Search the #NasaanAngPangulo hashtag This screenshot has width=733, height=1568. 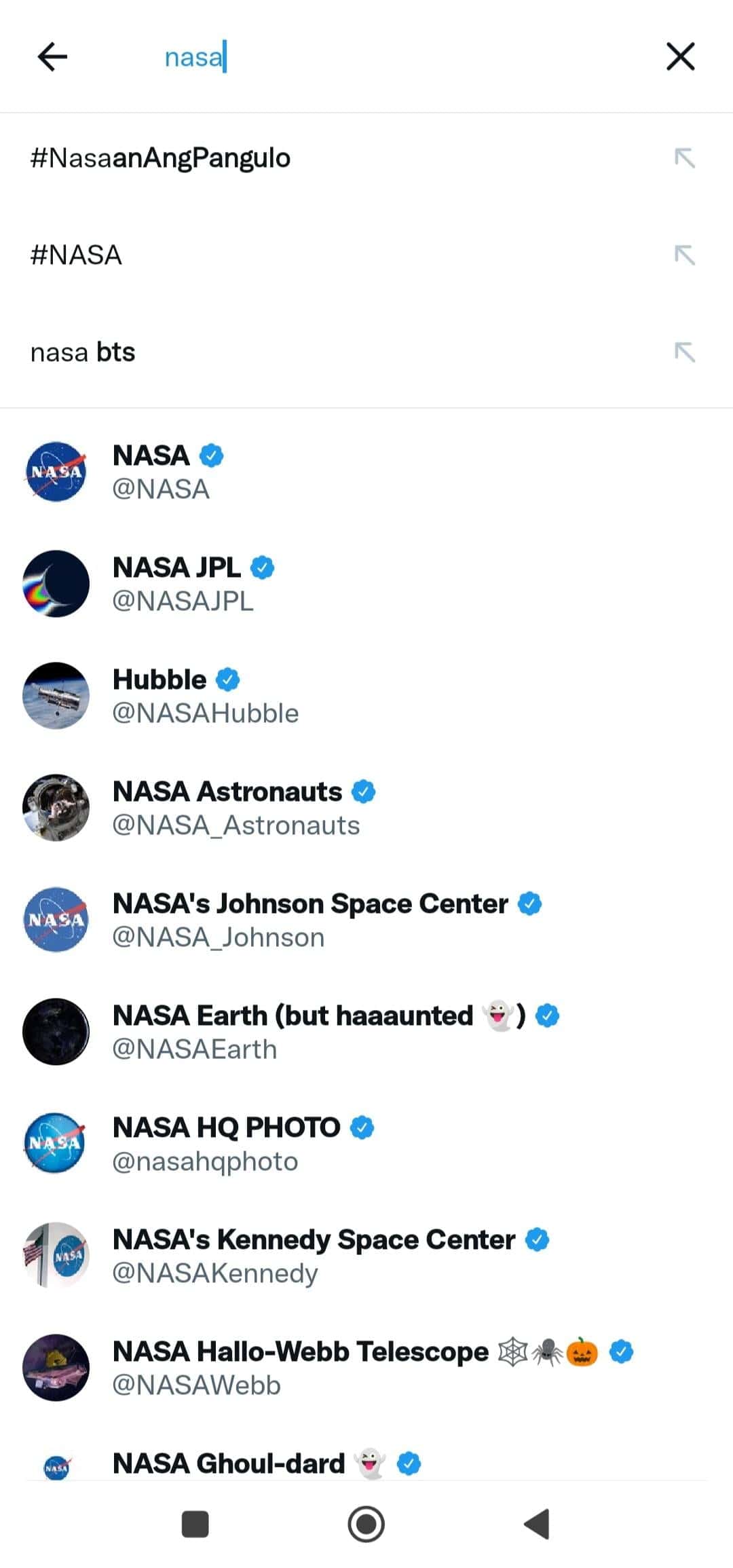[160, 158]
